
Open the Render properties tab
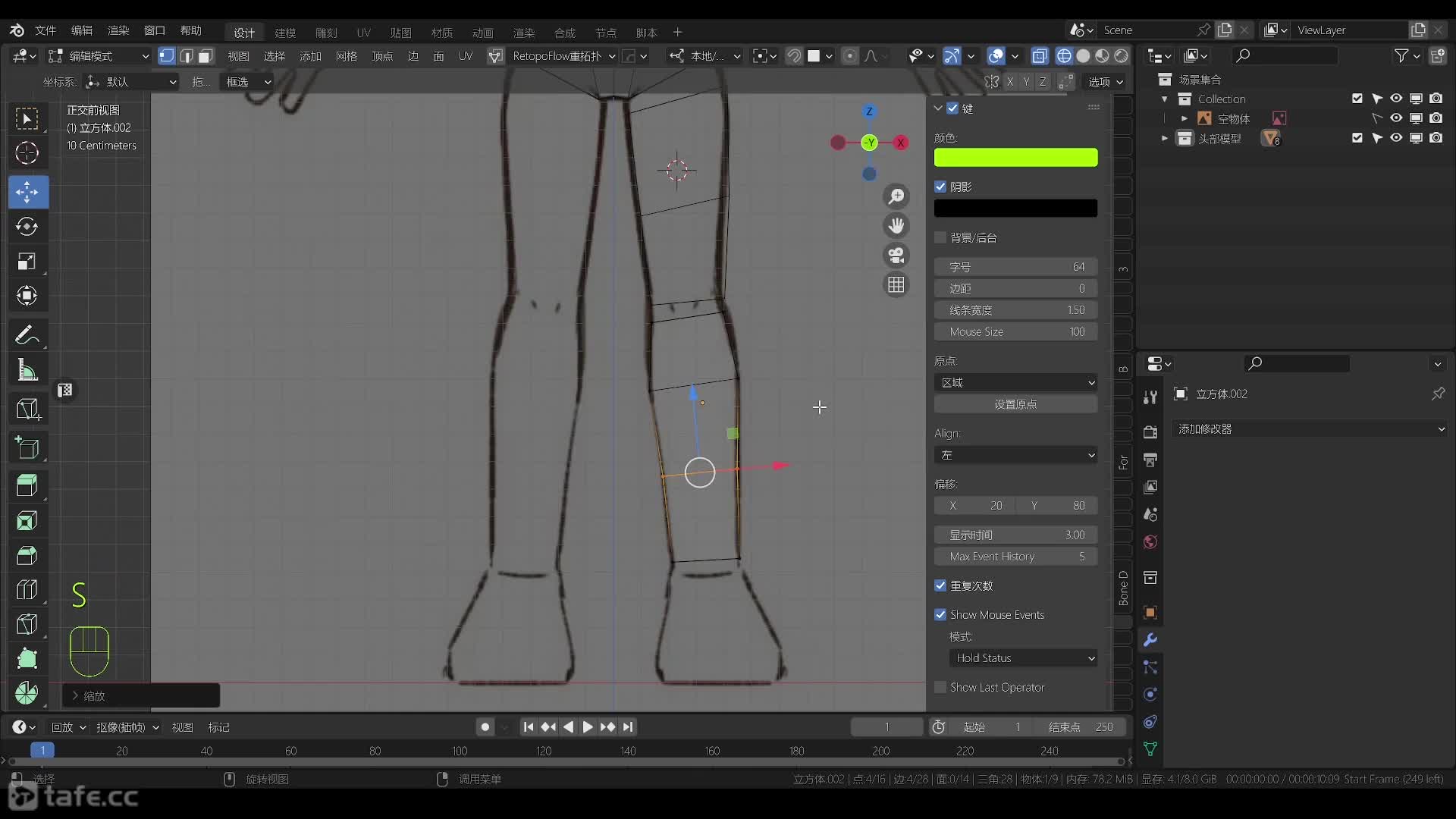[x=1150, y=432]
